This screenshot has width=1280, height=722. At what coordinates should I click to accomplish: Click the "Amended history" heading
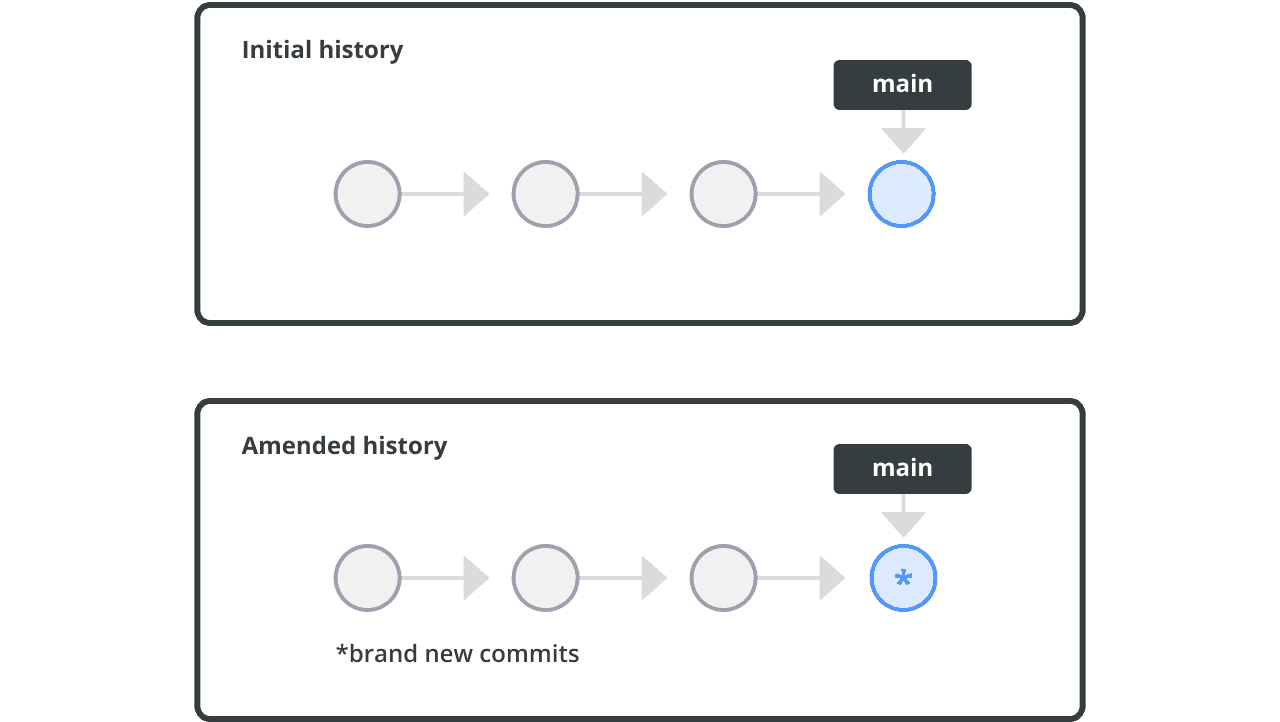tap(344, 446)
